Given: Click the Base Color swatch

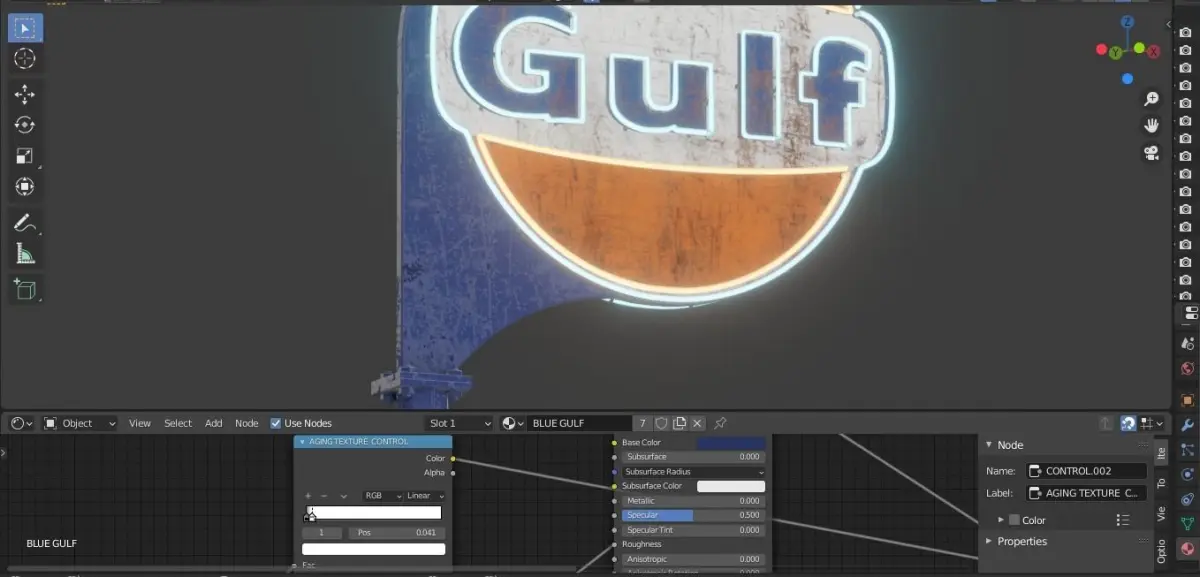Looking at the screenshot, I should tap(731, 442).
